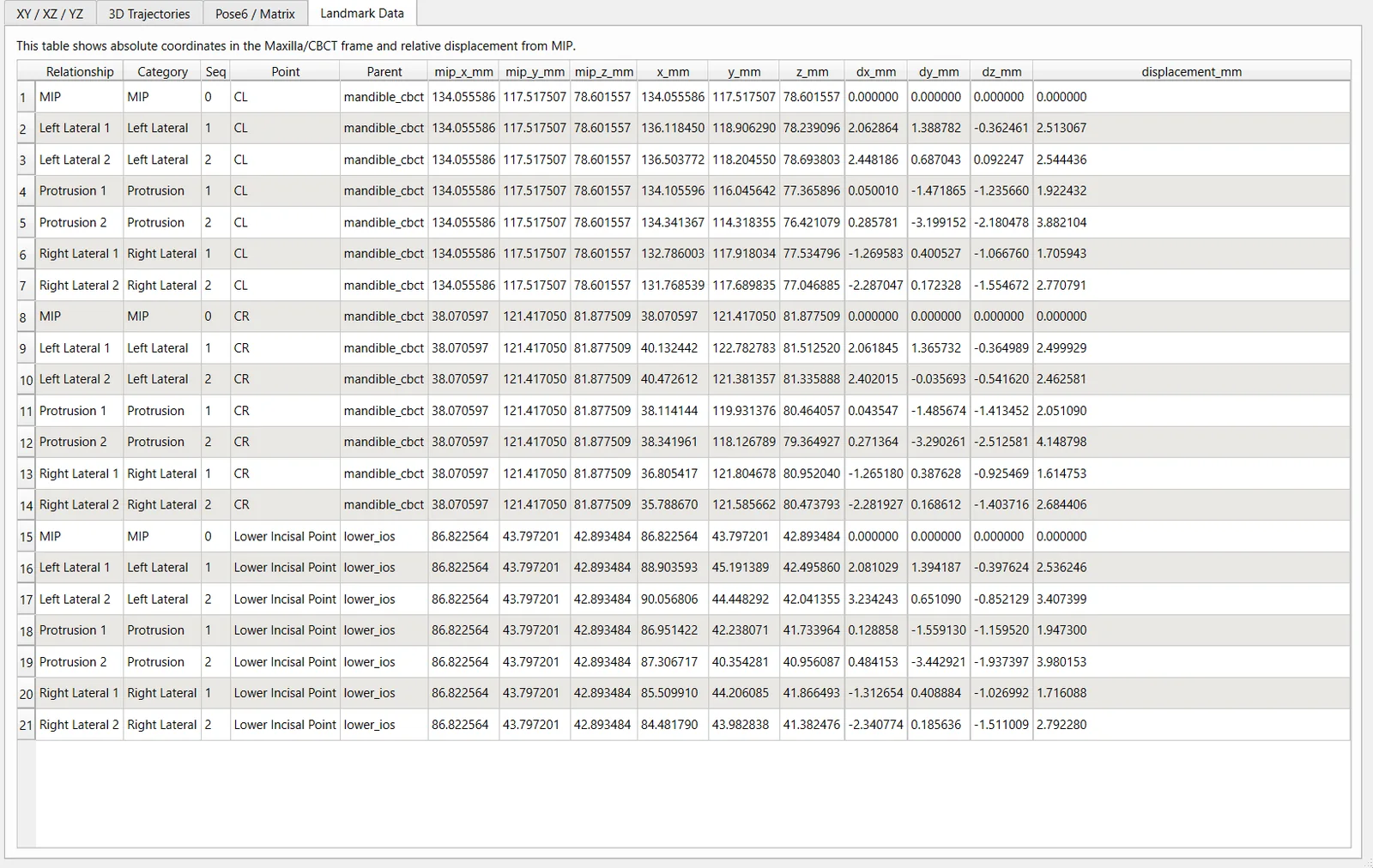The width and height of the screenshot is (1373, 868).
Task: Click displacement value 3.407399
Action: pyautogui.click(x=1191, y=599)
